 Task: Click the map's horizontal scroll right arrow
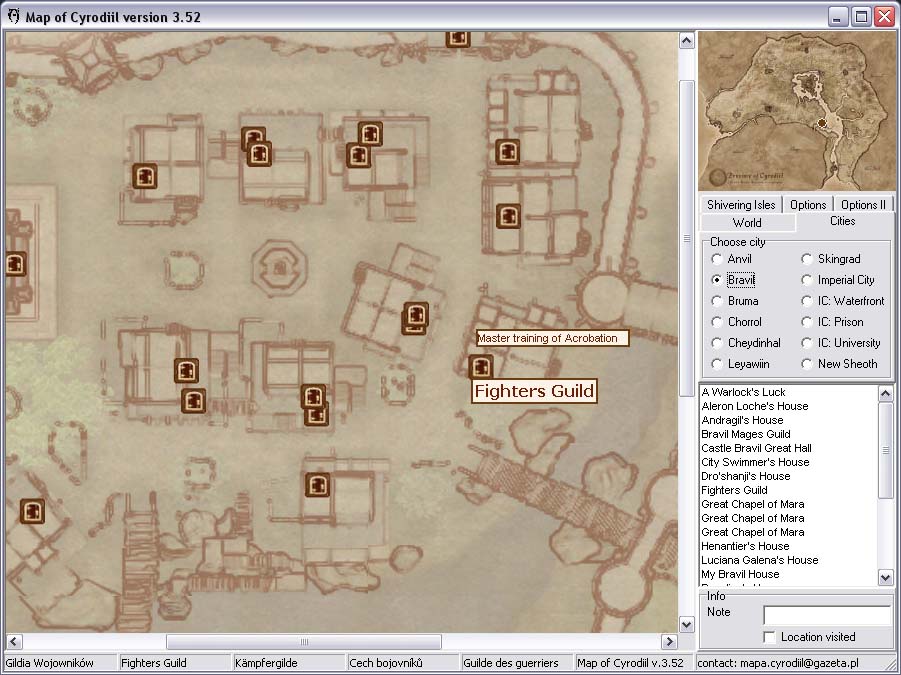coord(669,641)
